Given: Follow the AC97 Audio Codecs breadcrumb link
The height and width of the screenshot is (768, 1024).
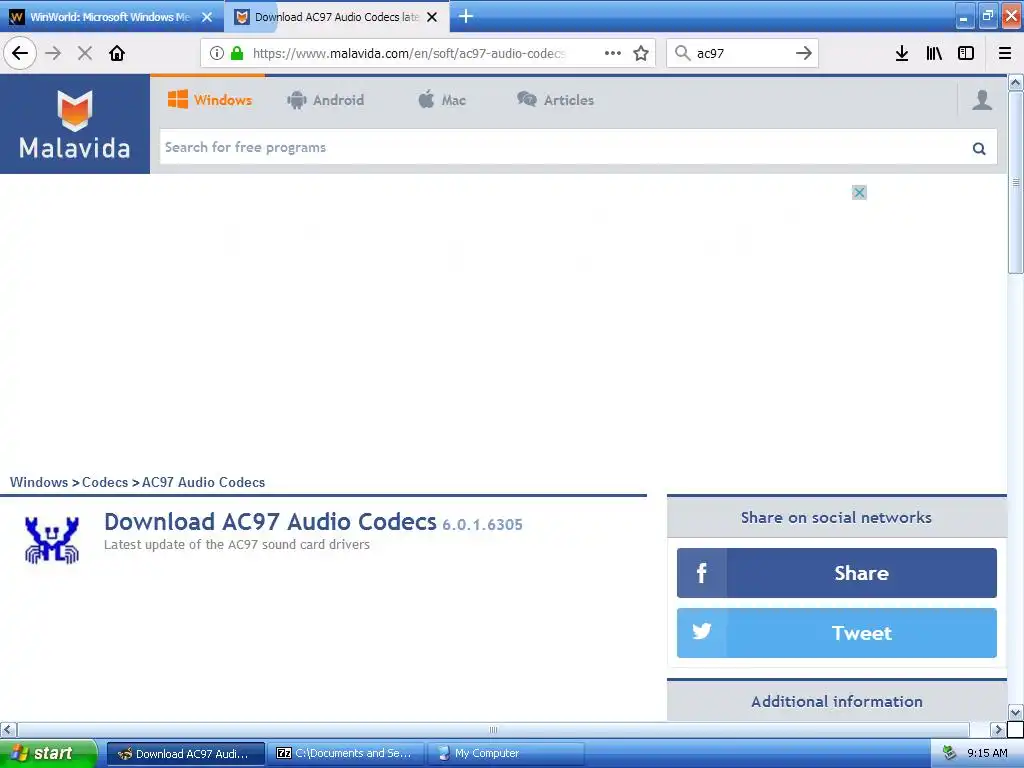Looking at the screenshot, I should tap(203, 483).
